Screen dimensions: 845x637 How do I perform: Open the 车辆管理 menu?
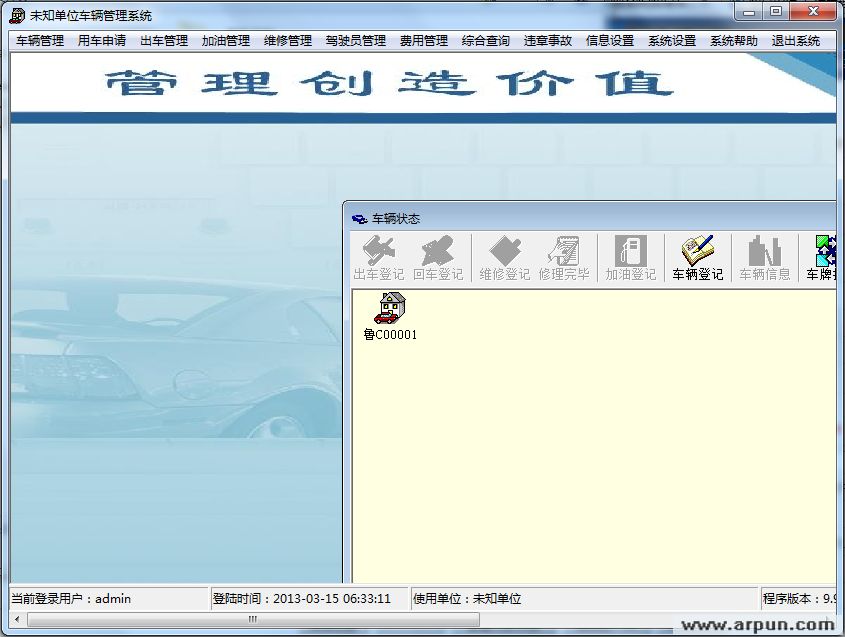pos(40,41)
